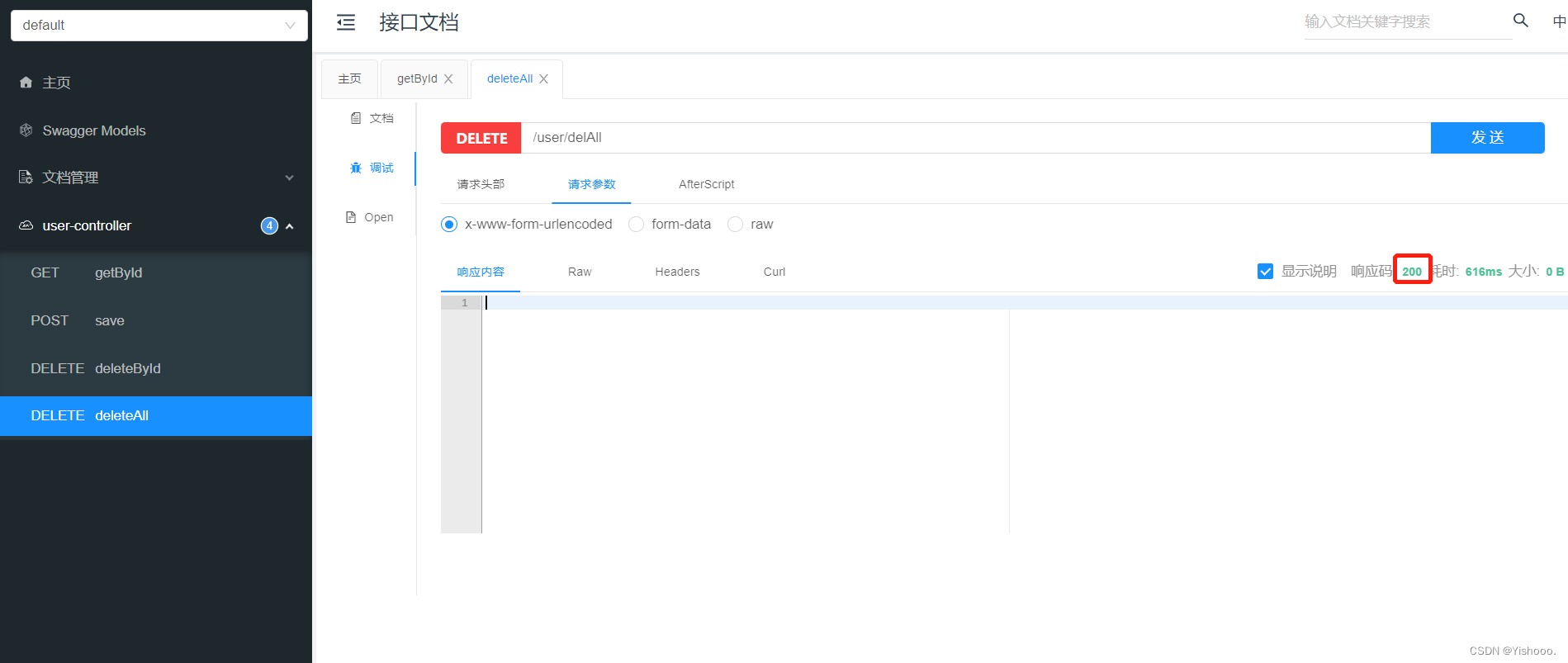
Task: Open the AfterScript tab
Action: point(706,184)
